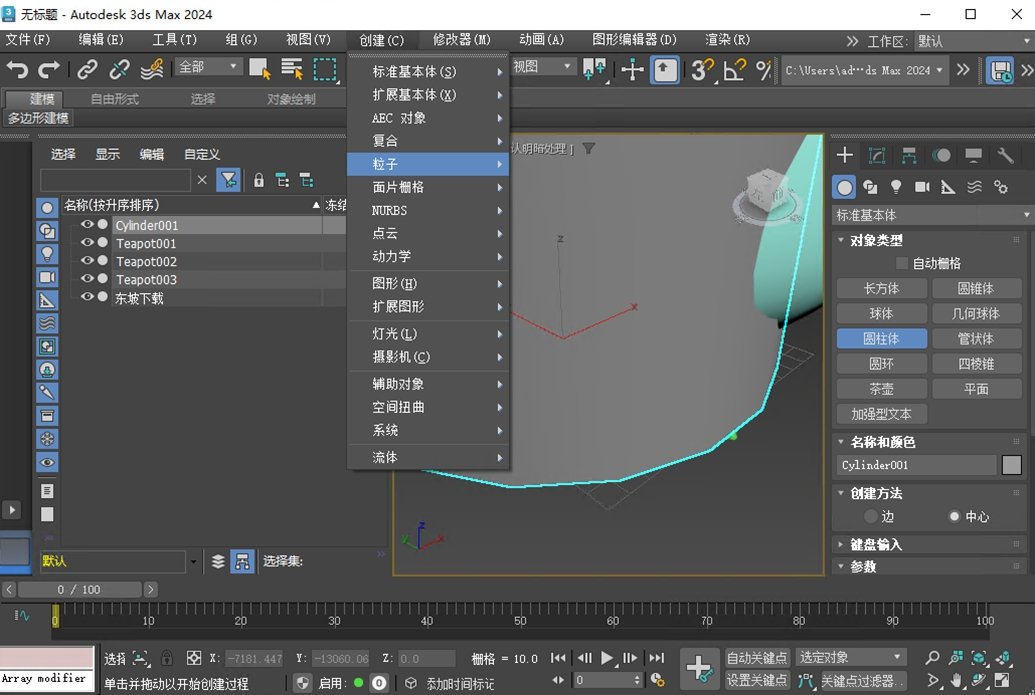This screenshot has width=1035, height=695.
Task: Open the Motion panel tab
Action: point(941,155)
